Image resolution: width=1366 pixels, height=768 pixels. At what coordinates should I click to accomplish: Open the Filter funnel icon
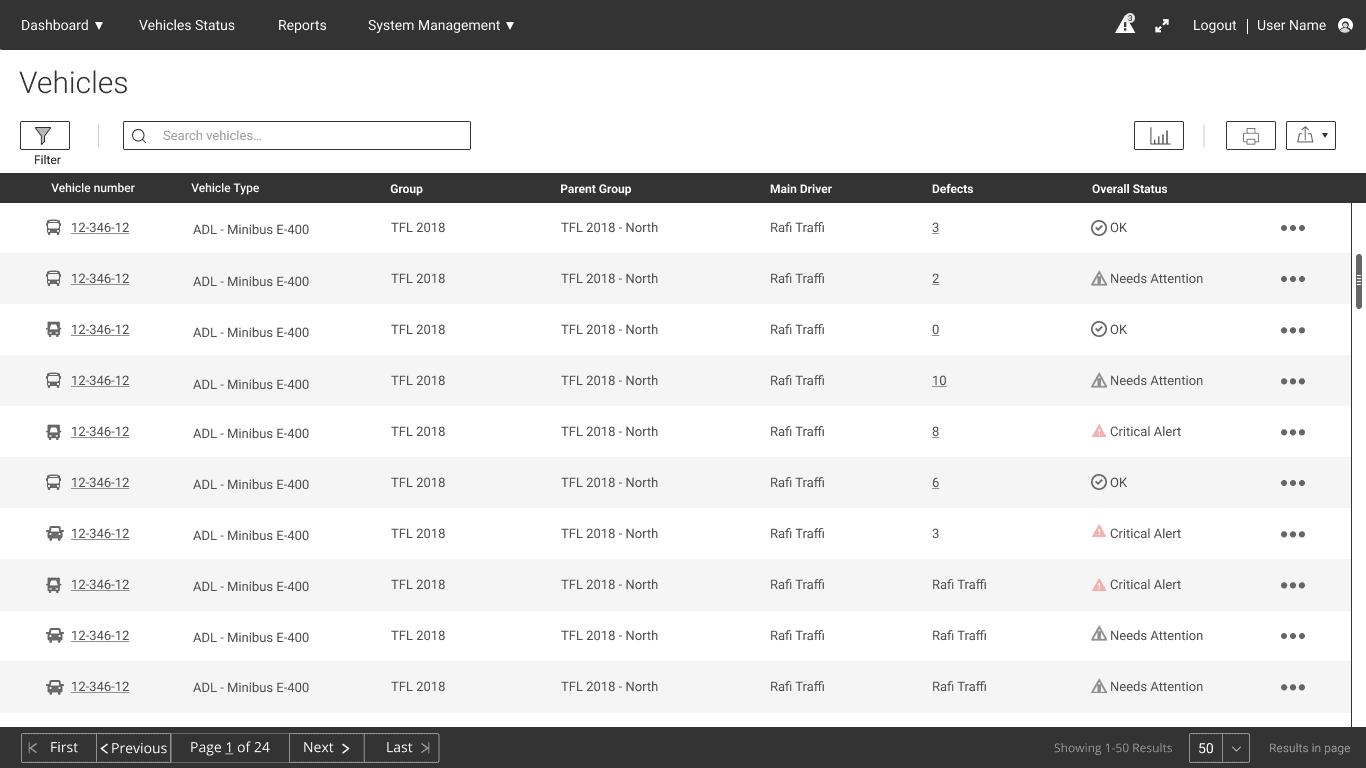click(44, 135)
